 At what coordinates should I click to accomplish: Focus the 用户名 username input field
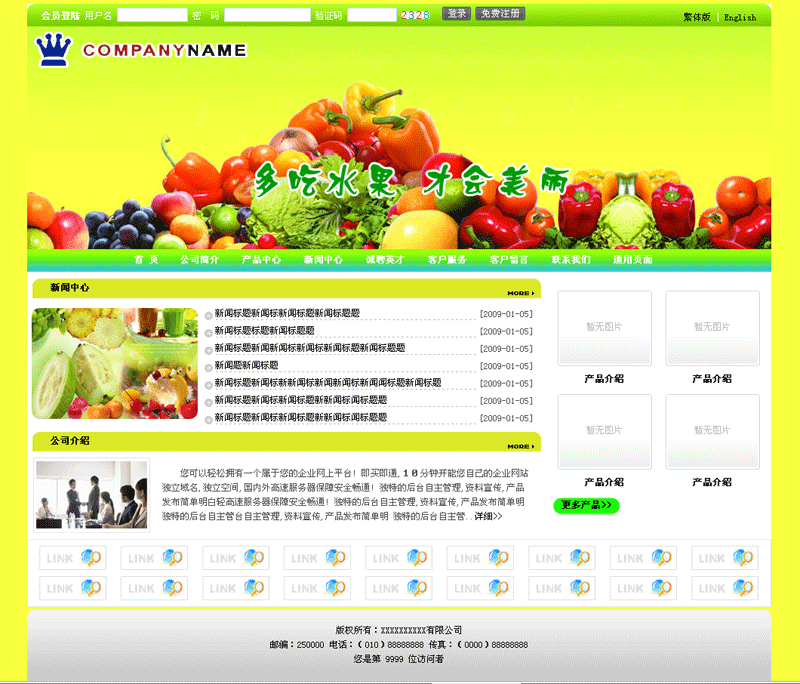click(152, 15)
